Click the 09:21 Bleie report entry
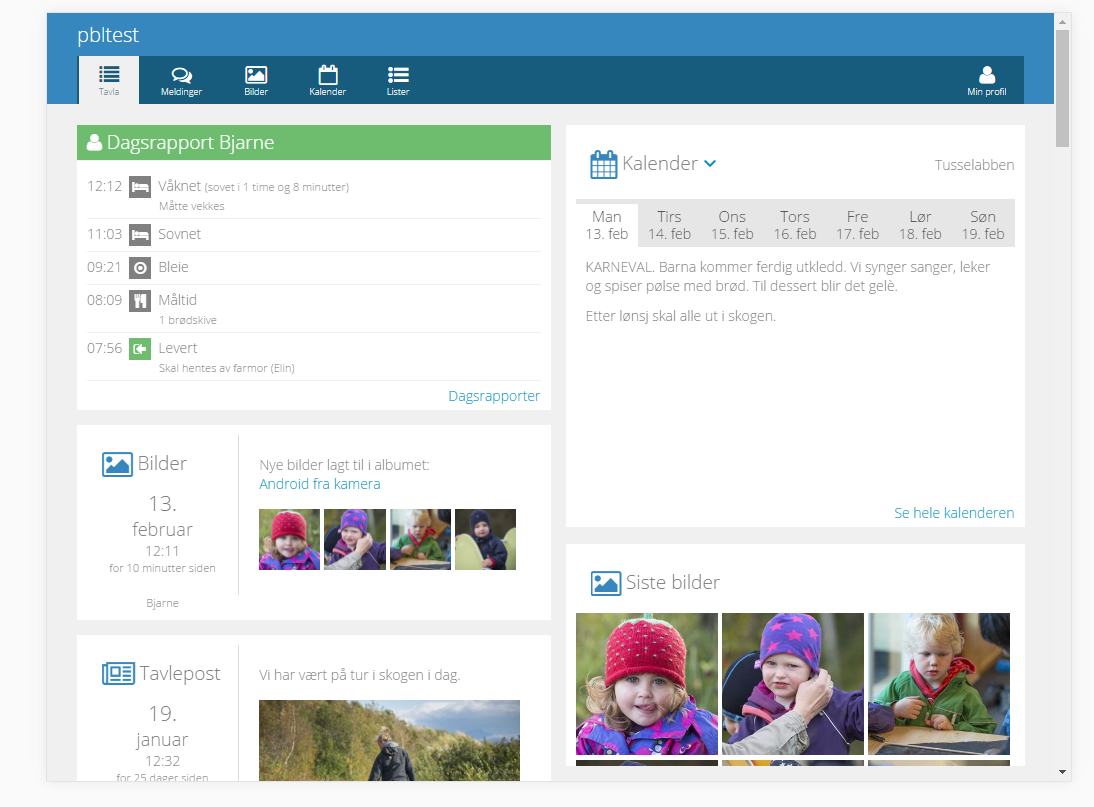Viewport: 1094px width, 807px height. click(x=314, y=268)
